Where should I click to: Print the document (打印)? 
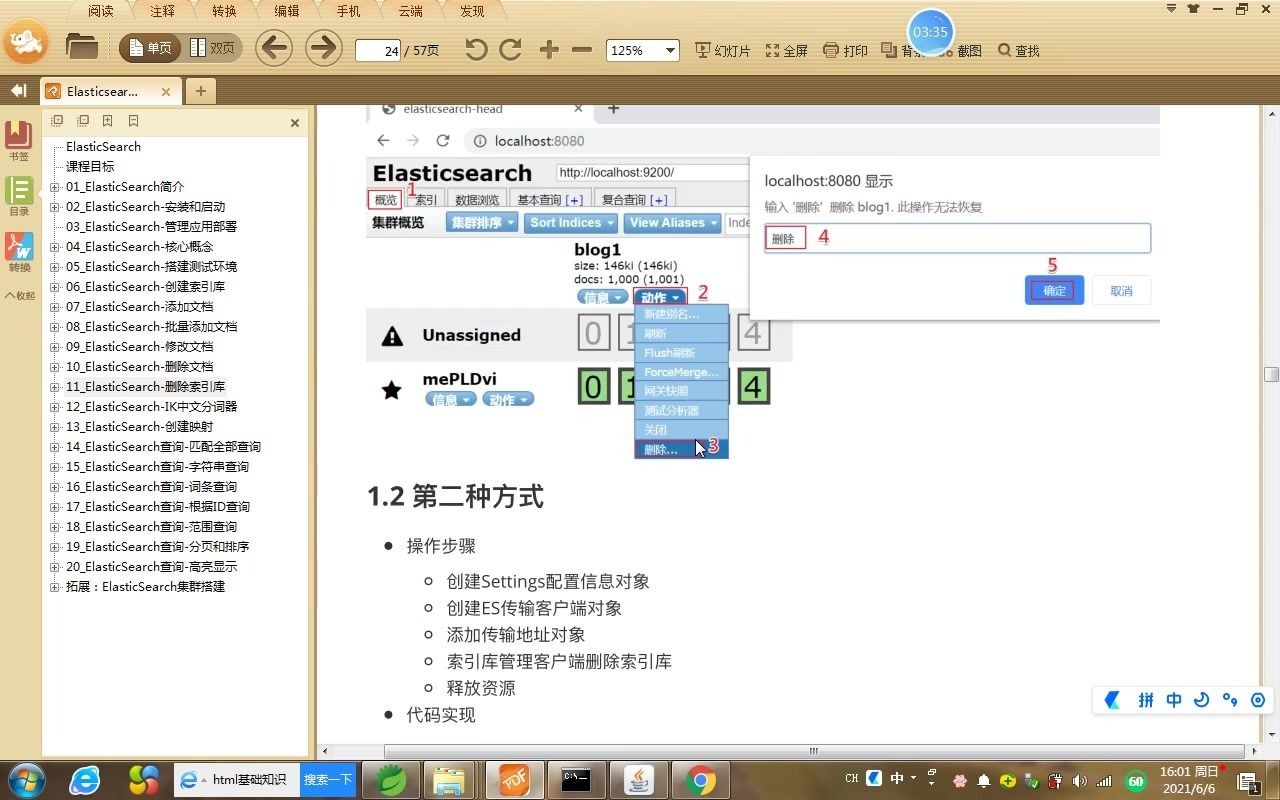[x=845, y=50]
